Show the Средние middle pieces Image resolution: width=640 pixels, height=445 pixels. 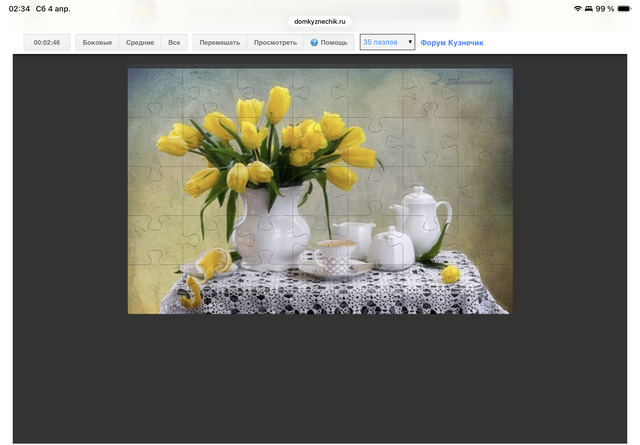click(x=139, y=43)
